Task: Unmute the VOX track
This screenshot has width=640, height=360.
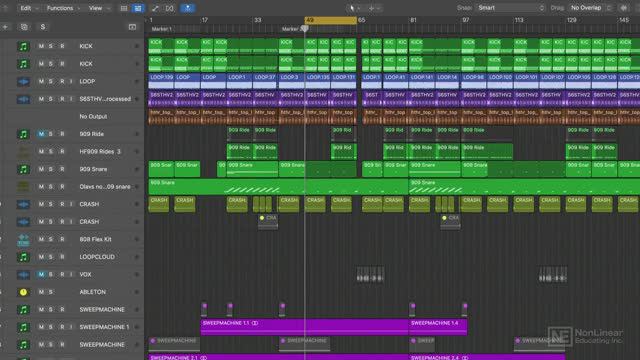Action: tap(41, 275)
